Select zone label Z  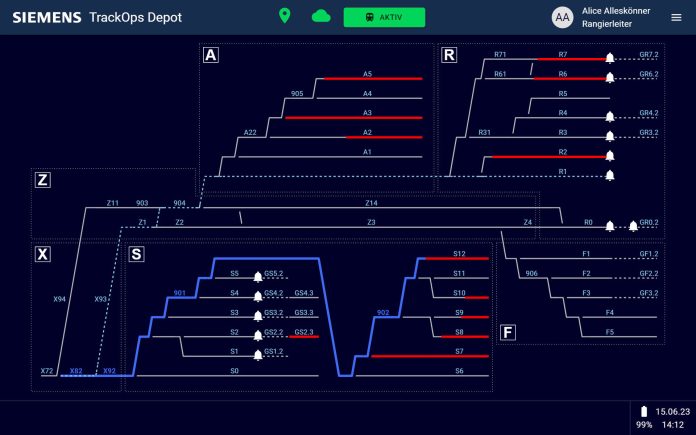pyautogui.click(x=43, y=180)
